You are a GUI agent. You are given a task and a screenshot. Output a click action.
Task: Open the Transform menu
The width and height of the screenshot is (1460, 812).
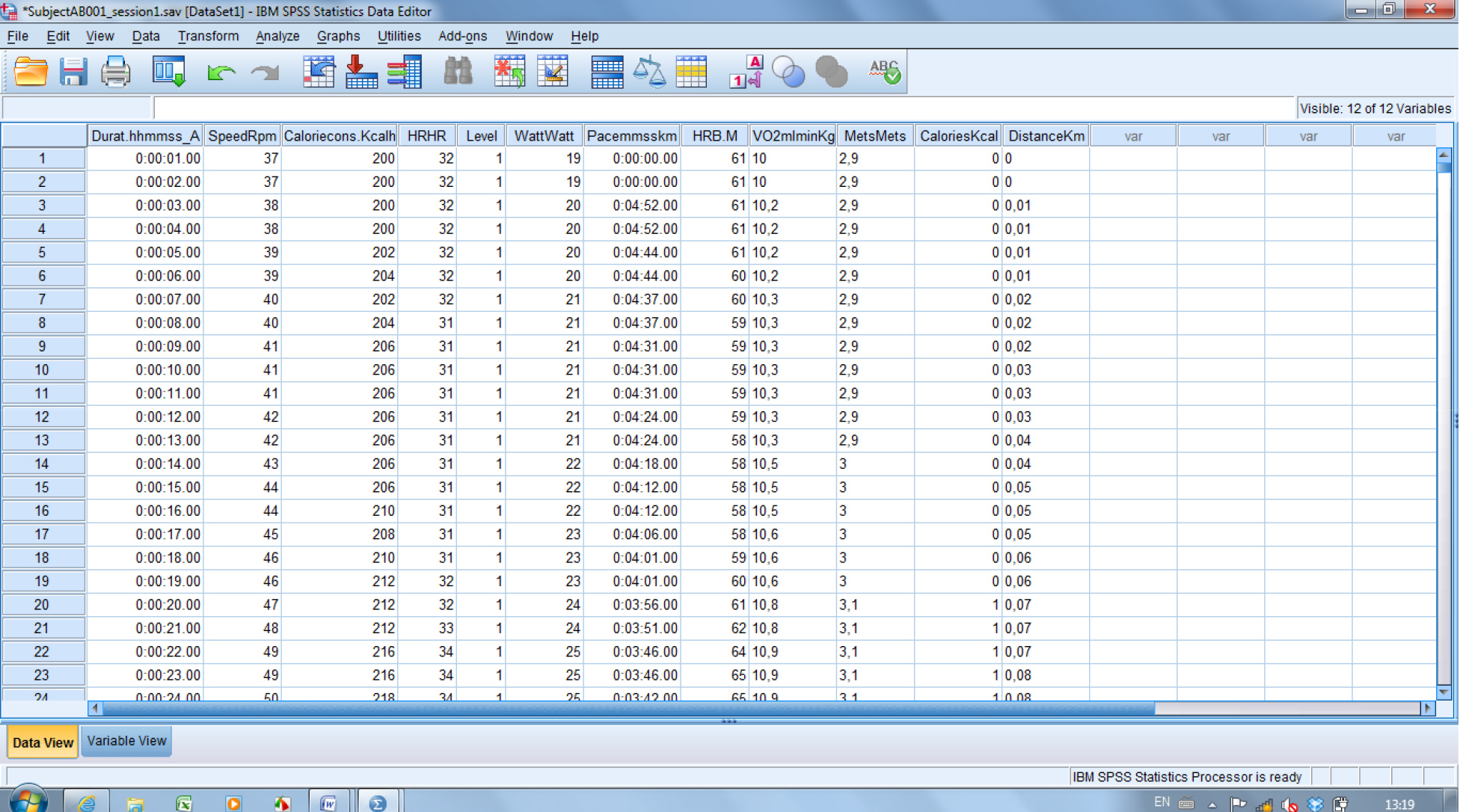[208, 36]
